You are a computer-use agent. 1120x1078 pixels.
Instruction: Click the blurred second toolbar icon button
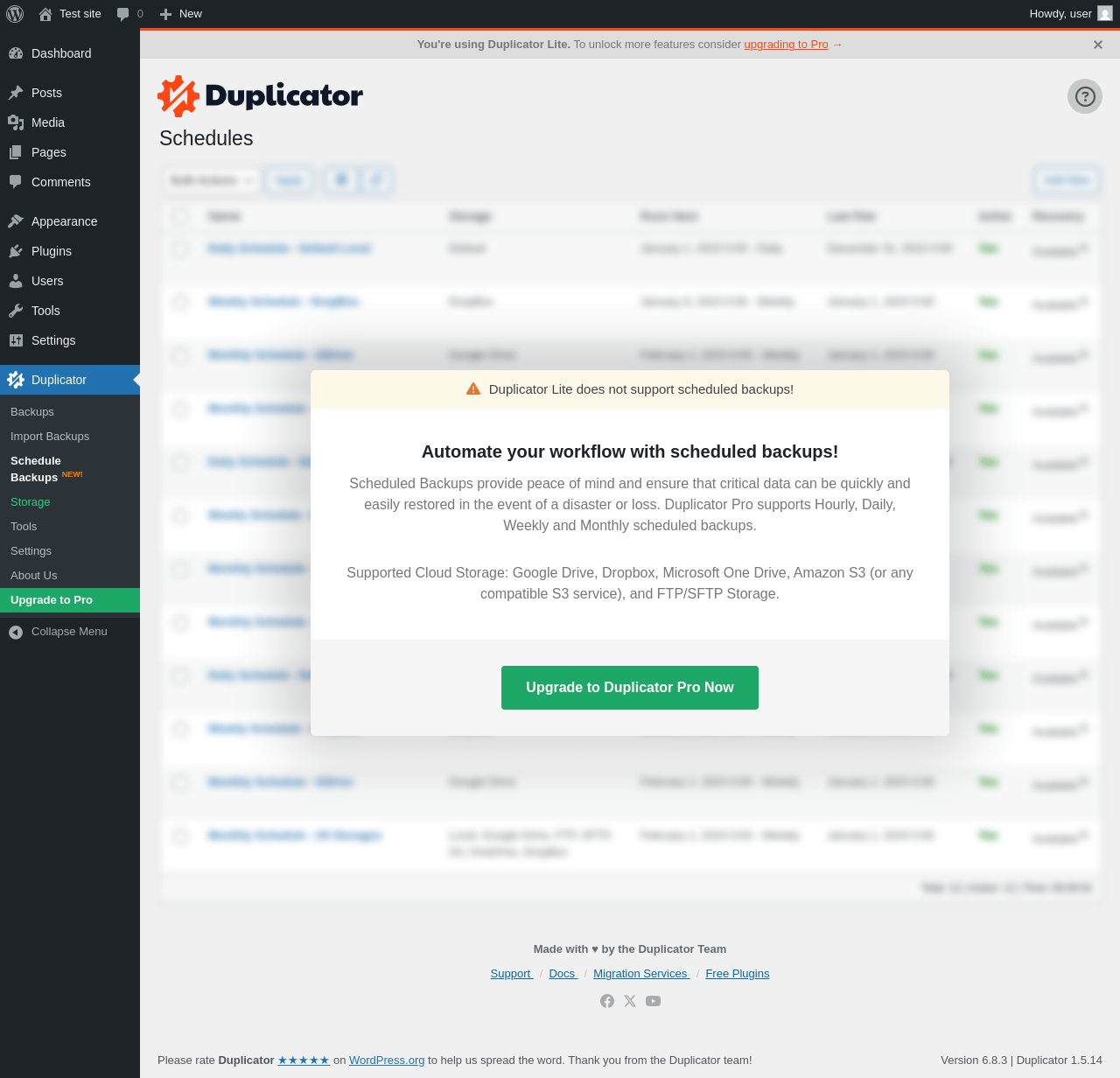[376, 180]
